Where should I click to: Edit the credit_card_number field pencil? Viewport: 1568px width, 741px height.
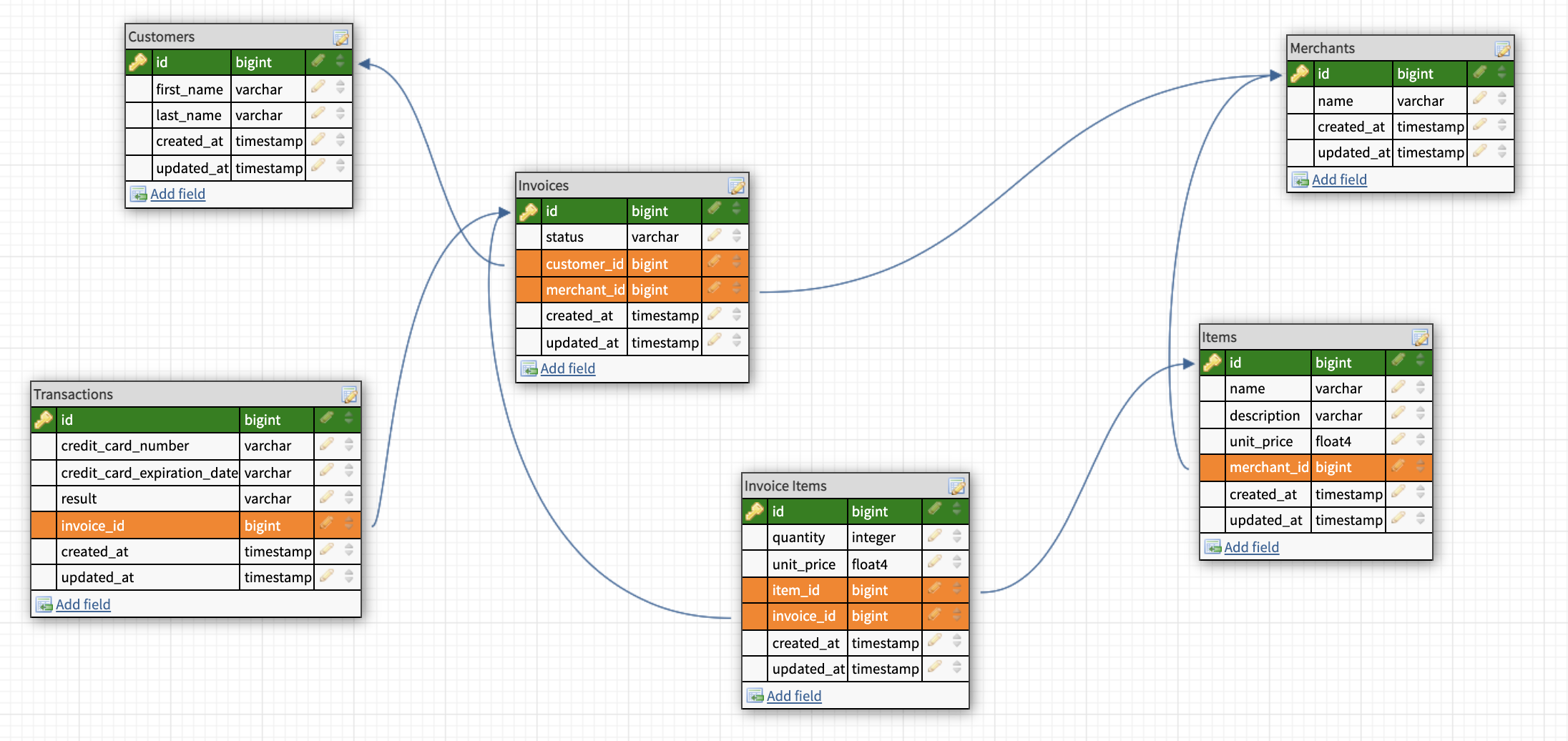click(x=327, y=444)
